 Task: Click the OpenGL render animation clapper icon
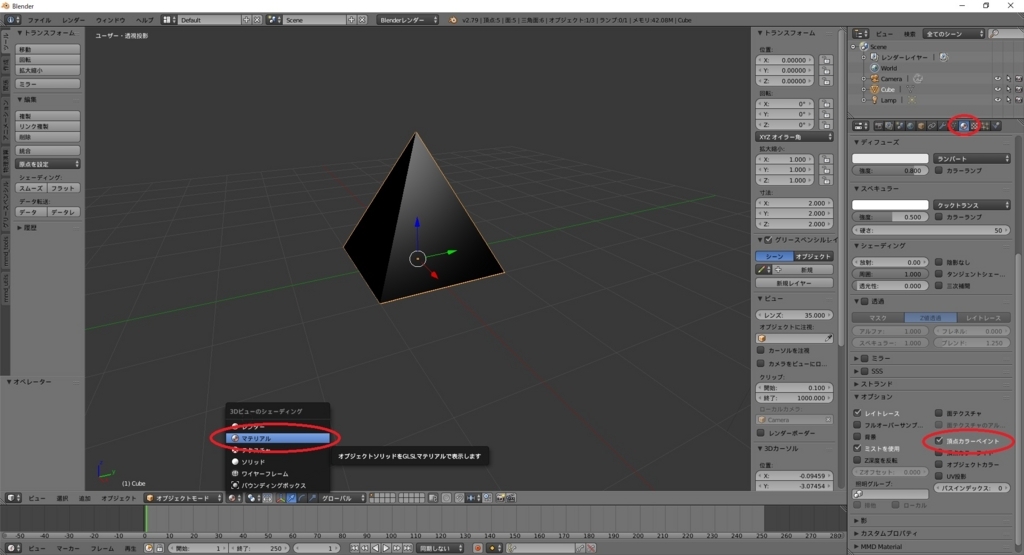point(510,498)
